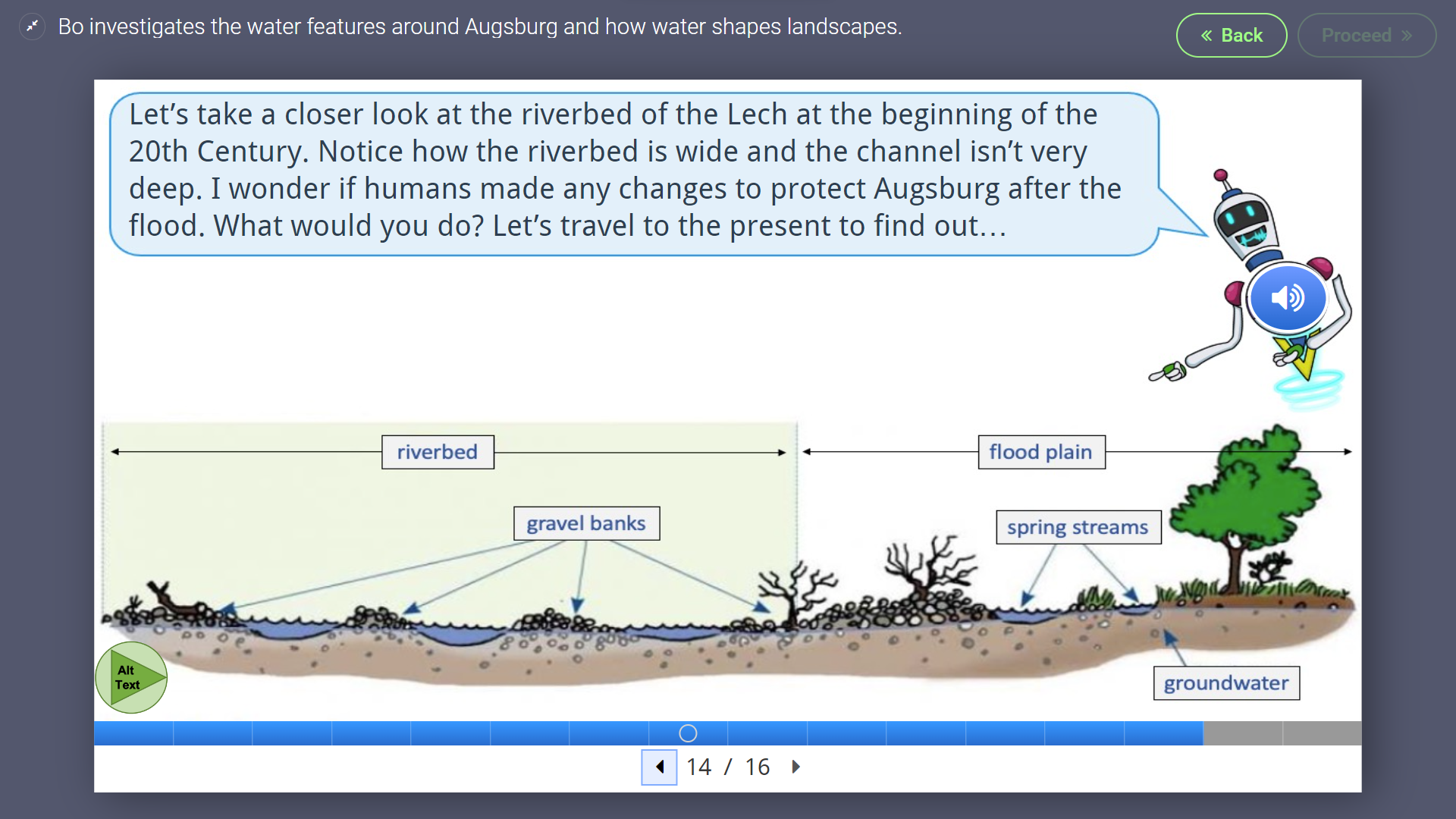Image resolution: width=1456 pixels, height=819 pixels.
Task: Select the second-to-last gray progress segment
Action: point(1242,733)
